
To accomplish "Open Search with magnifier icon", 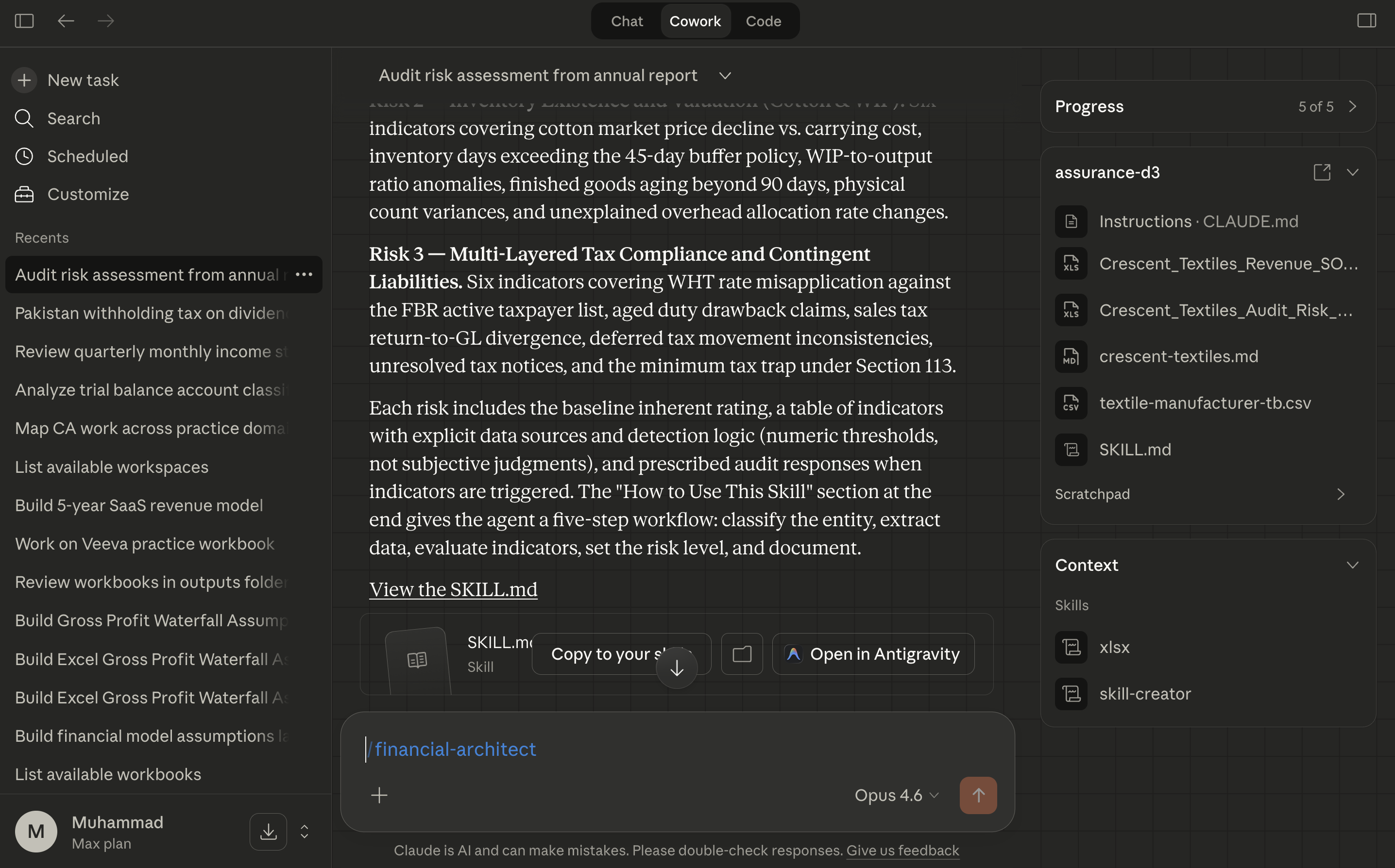I will (24, 118).
